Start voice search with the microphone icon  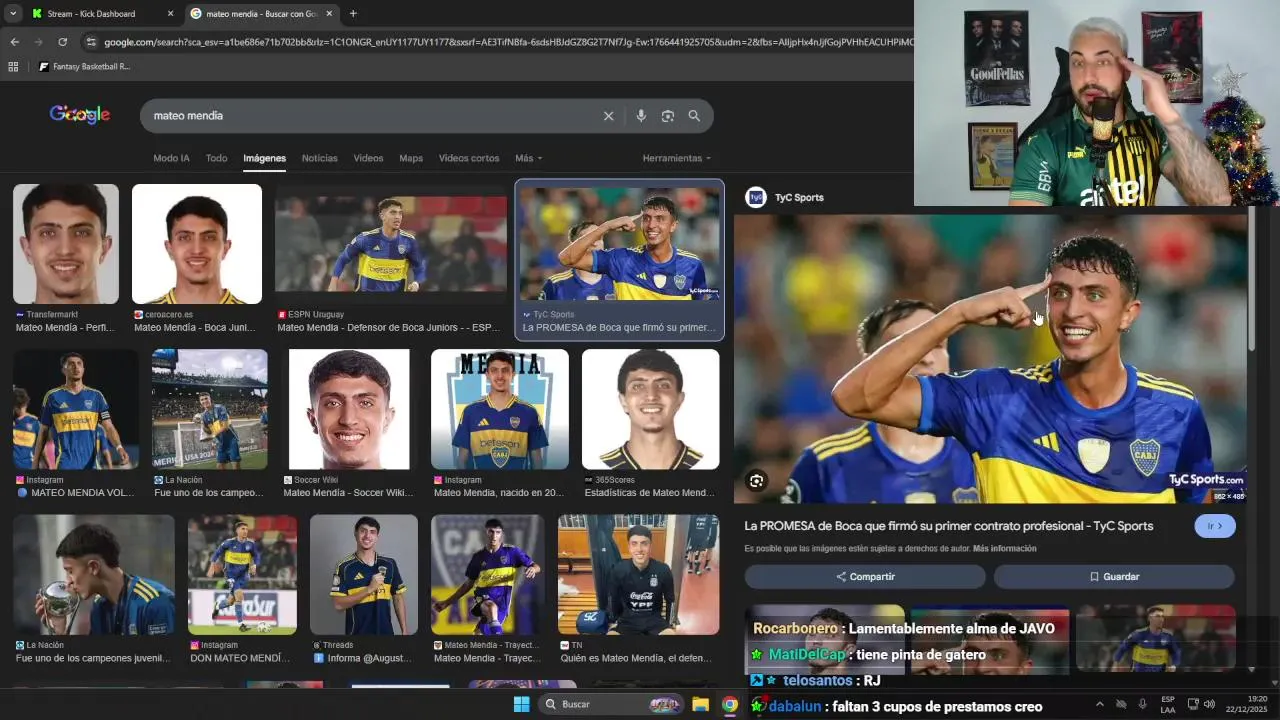(641, 116)
